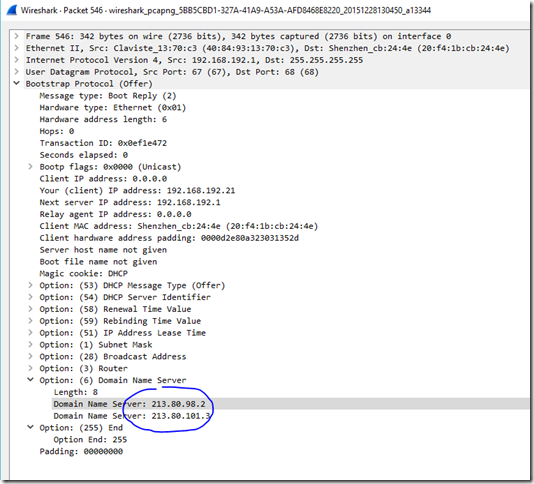Select Option (6) Domain Name Server row

point(113,380)
